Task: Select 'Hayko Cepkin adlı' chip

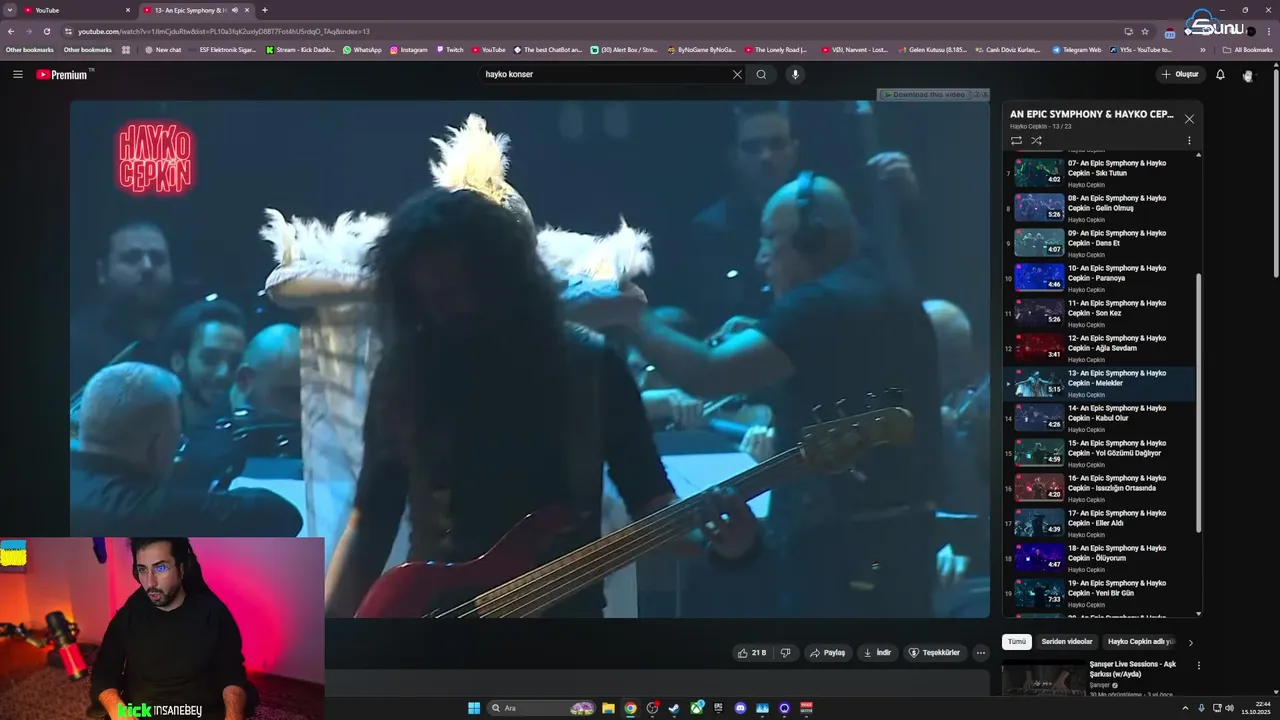Action: tap(1141, 642)
